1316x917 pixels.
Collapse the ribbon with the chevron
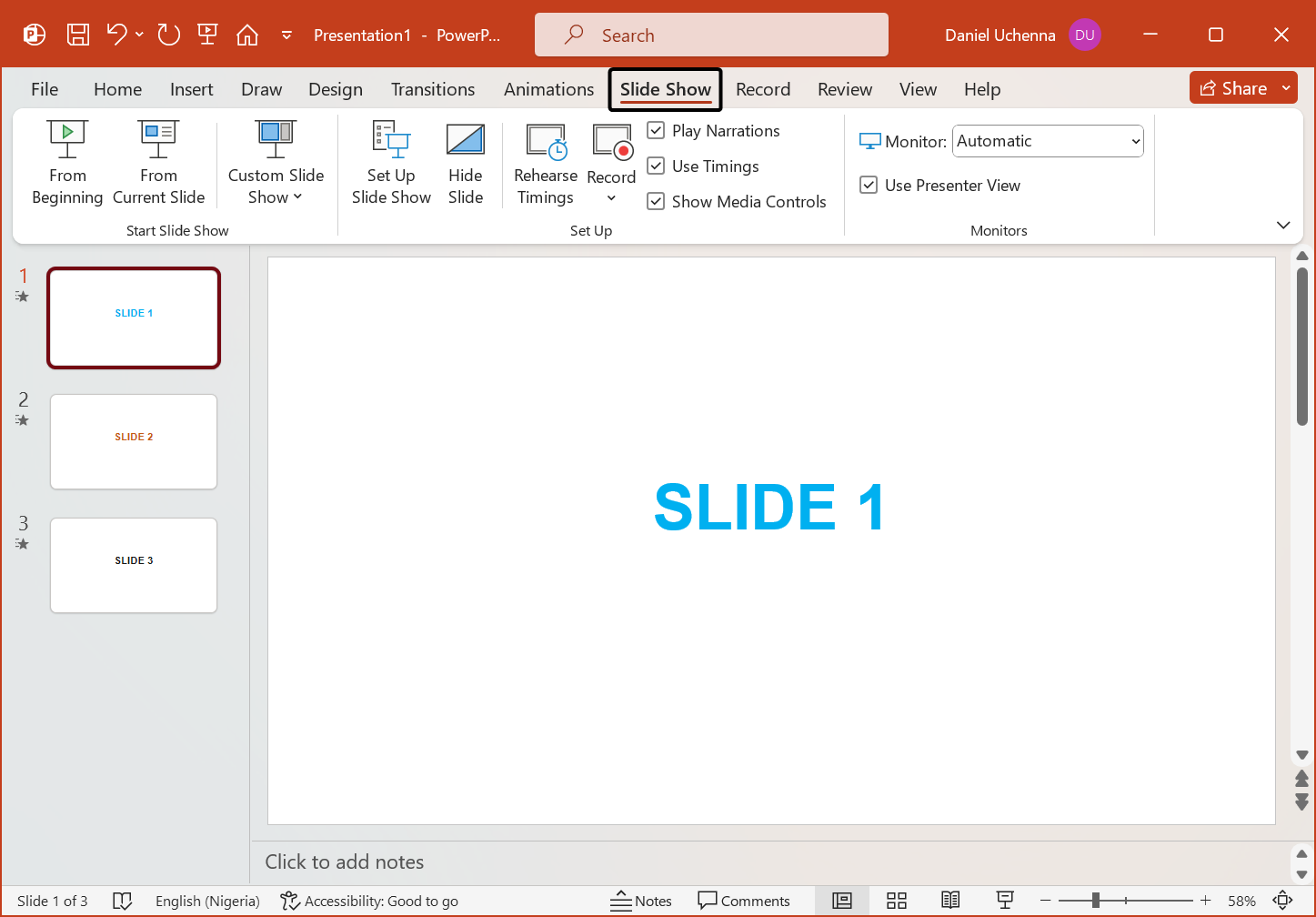[x=1283, y=225]
